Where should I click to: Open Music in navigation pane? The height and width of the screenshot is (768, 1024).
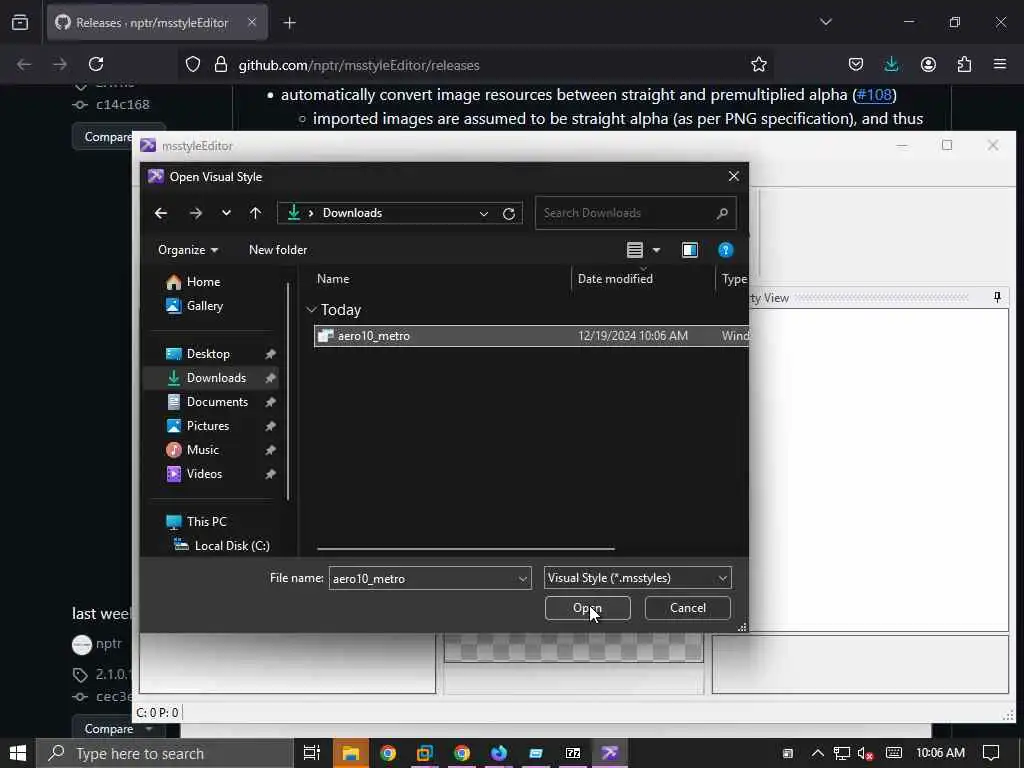pyautogui.click(x=202, y=450)
